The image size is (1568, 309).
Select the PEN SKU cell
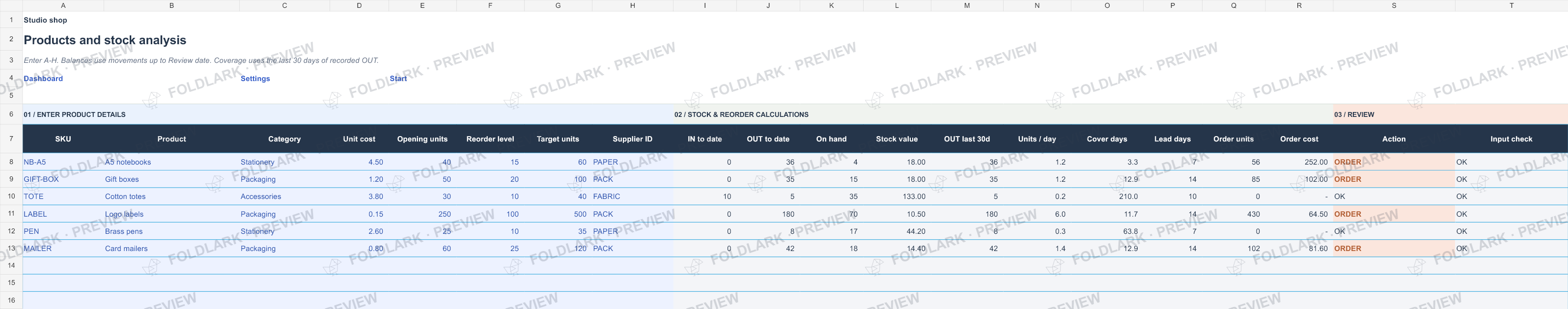(x=63, y=231)
